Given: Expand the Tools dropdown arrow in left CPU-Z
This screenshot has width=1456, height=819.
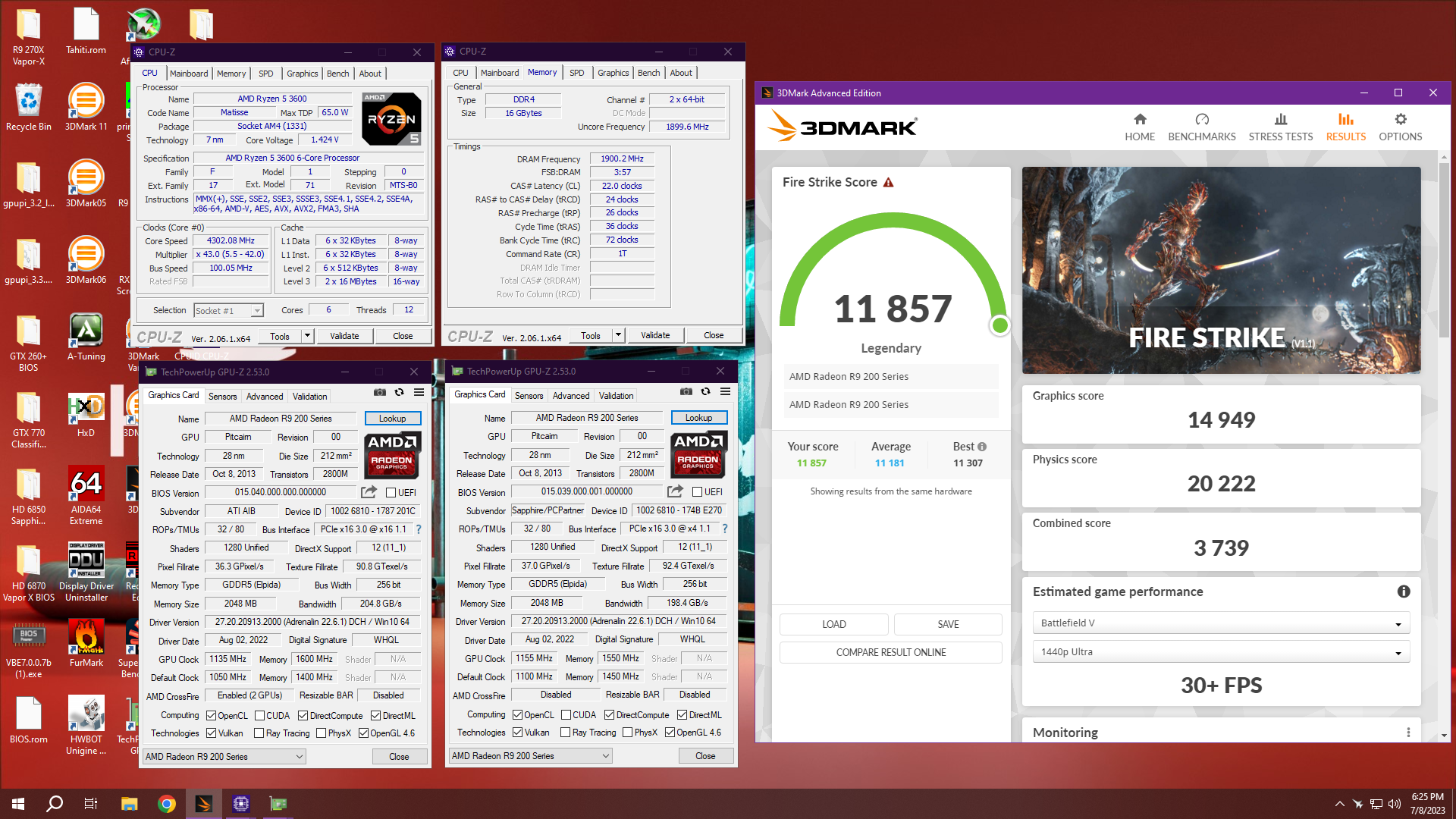Looking at the screenshot, I should [307, 336].
